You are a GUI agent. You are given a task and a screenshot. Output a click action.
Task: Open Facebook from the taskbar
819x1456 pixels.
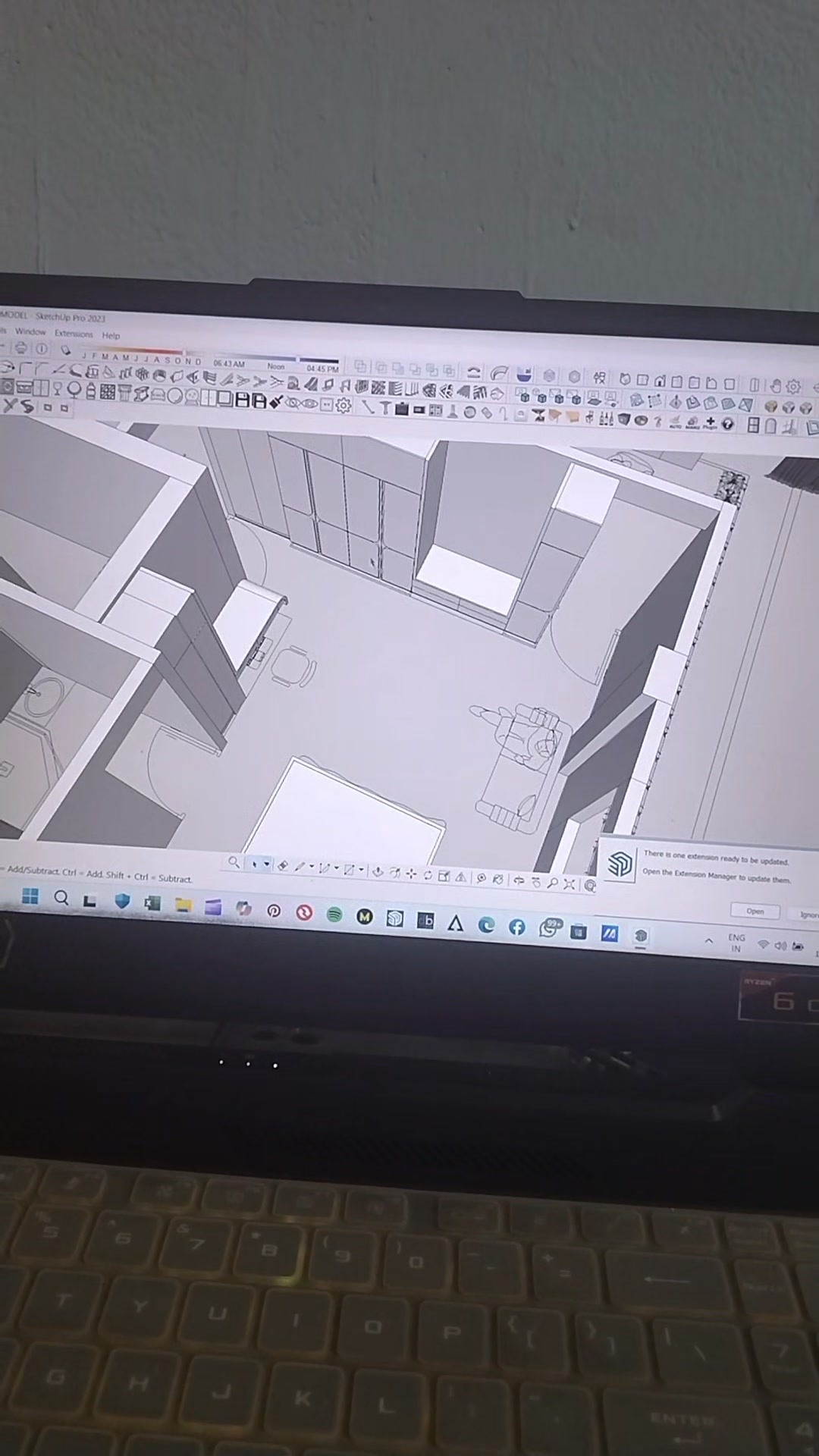click(517, 927)
